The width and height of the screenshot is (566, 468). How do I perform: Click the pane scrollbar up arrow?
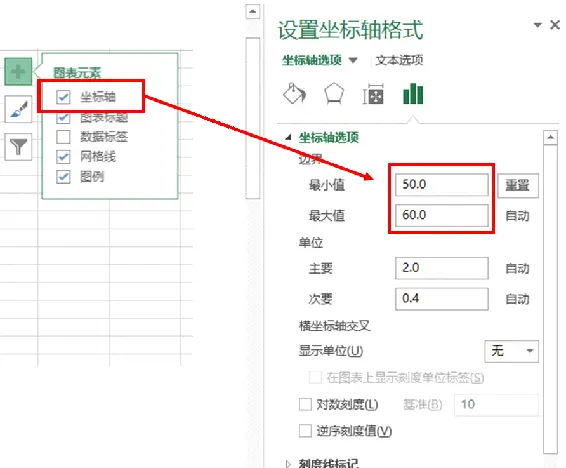(550, 137)
